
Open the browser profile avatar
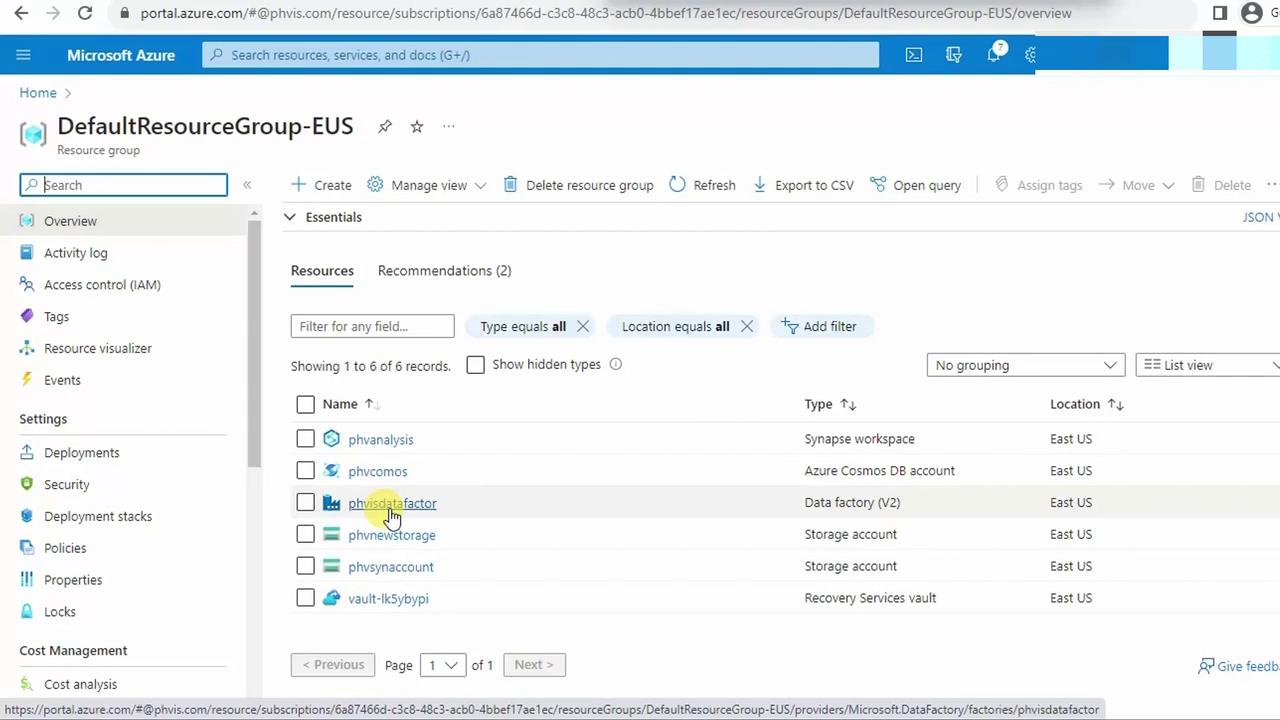coord(1252,13)
